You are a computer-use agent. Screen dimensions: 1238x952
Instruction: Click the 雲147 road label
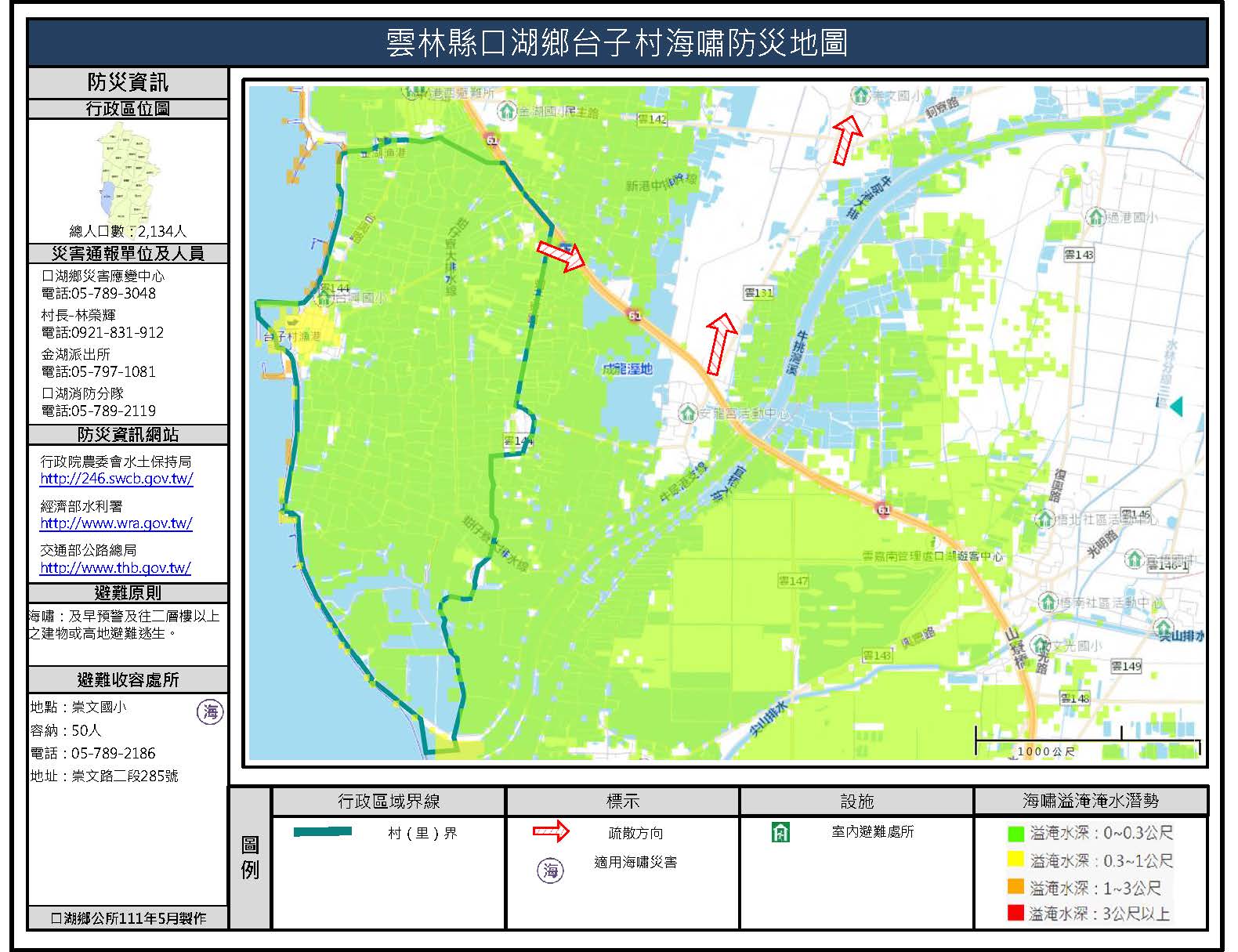coord(793,581)
